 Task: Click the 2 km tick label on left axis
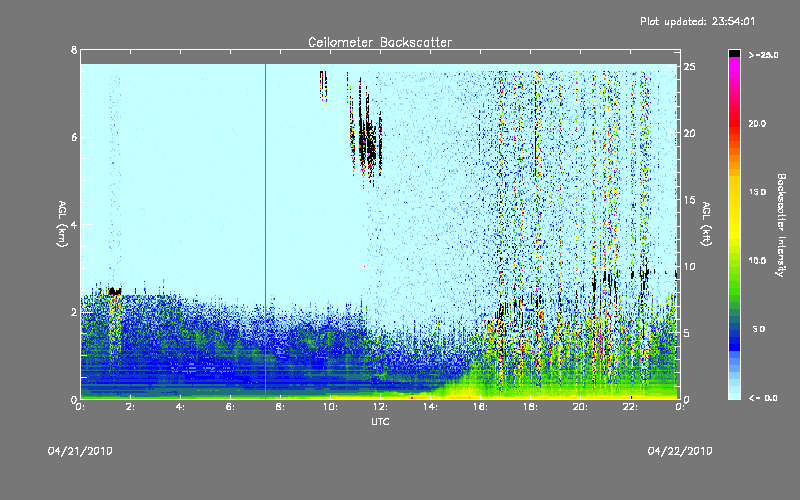pyautogui.click(x=74, y=312)
